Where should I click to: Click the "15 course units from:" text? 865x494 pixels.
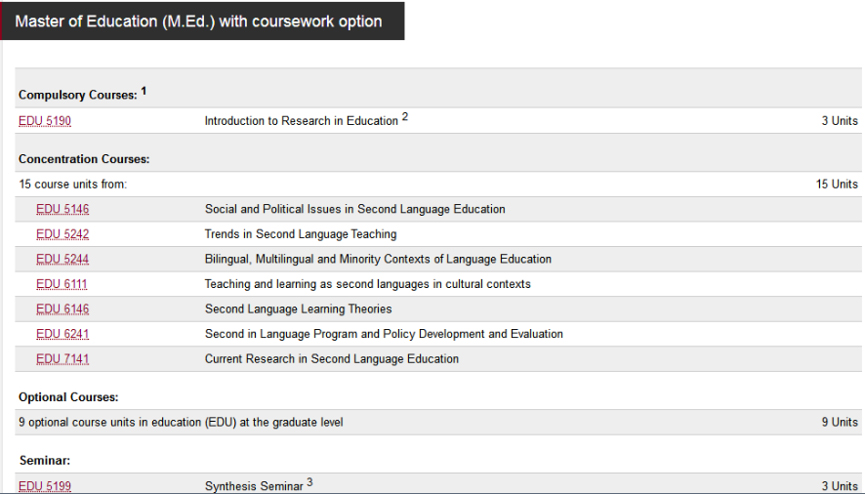tap(72, 184)
